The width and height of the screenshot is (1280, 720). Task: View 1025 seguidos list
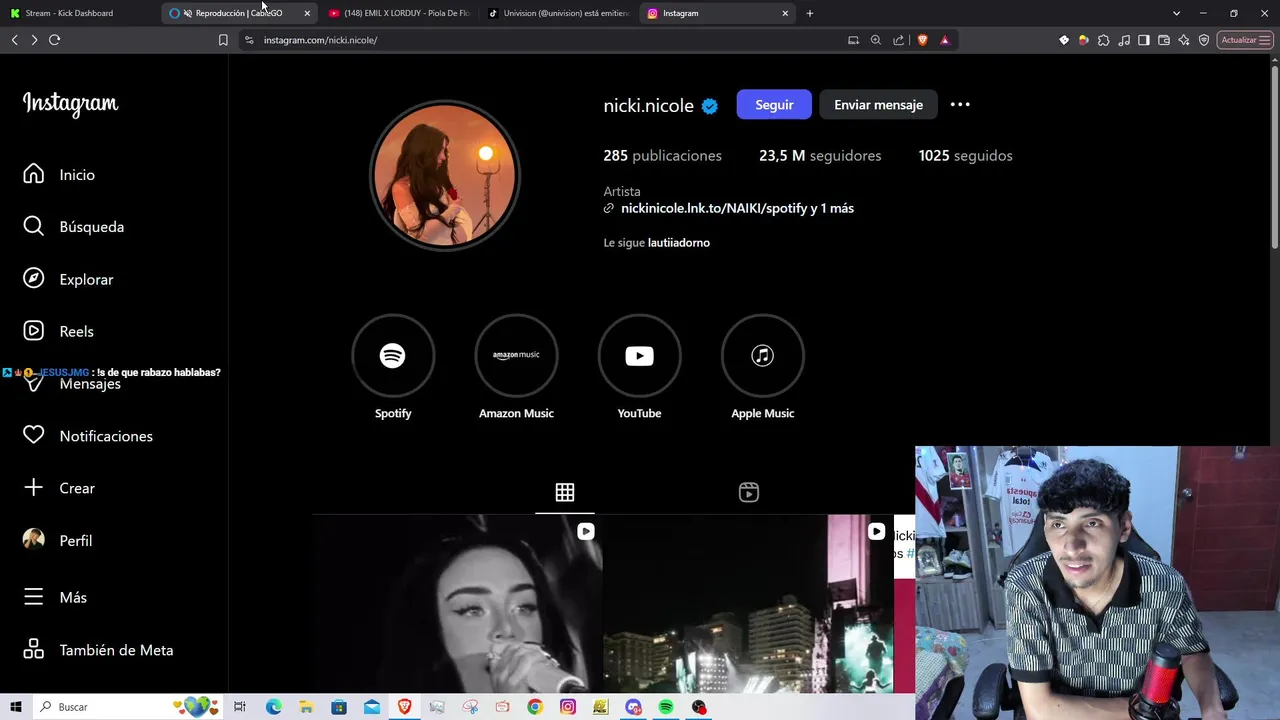click(965, 156)
